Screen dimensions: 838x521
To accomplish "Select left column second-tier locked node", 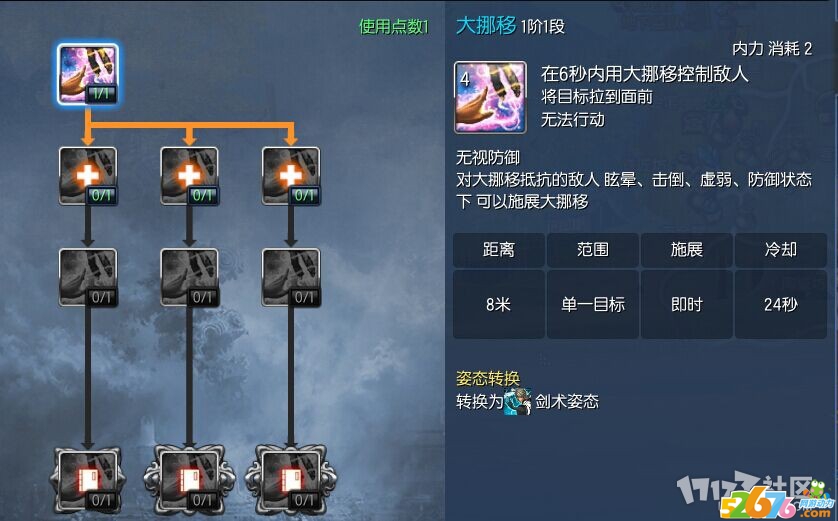I will (x=88, y=277).
